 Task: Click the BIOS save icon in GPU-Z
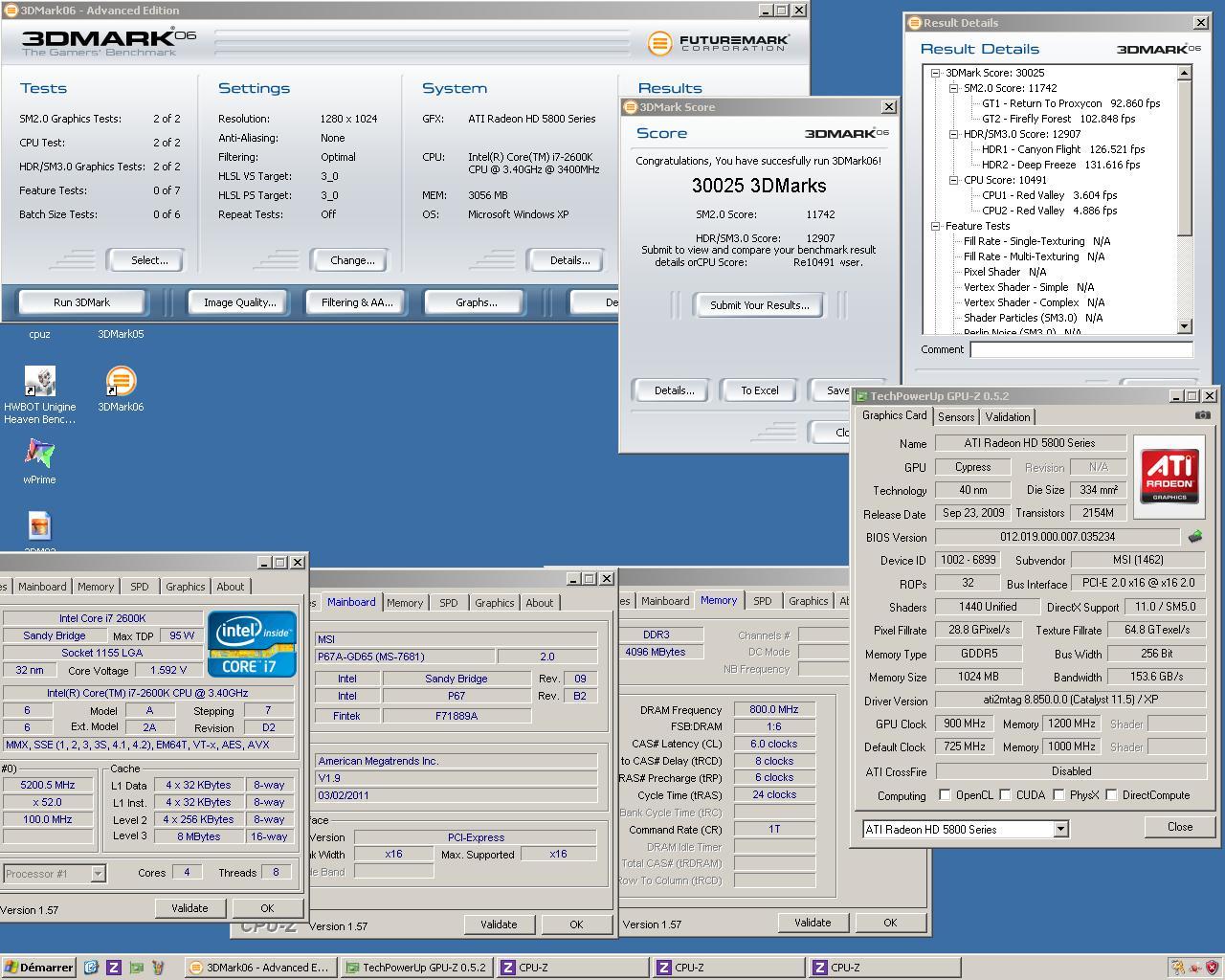tap(1194, 537)
